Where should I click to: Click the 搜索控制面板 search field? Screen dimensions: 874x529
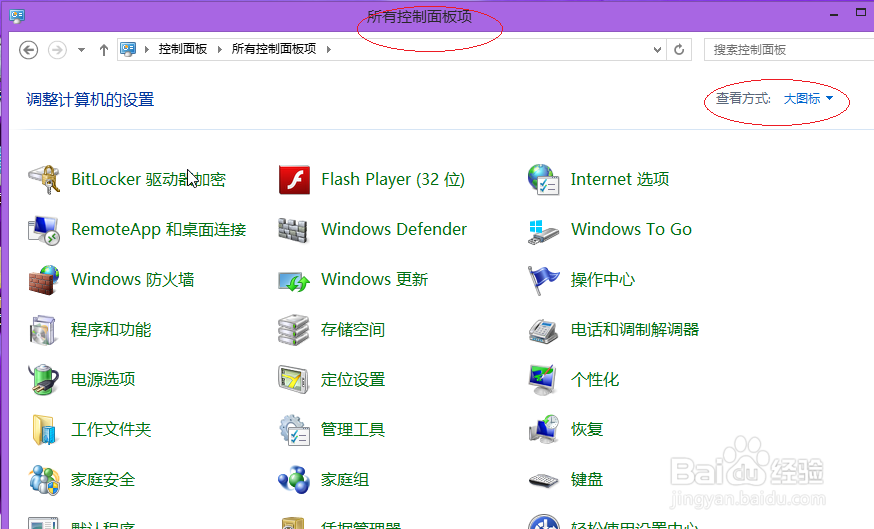pyautogui.click(x=789, y=50)
